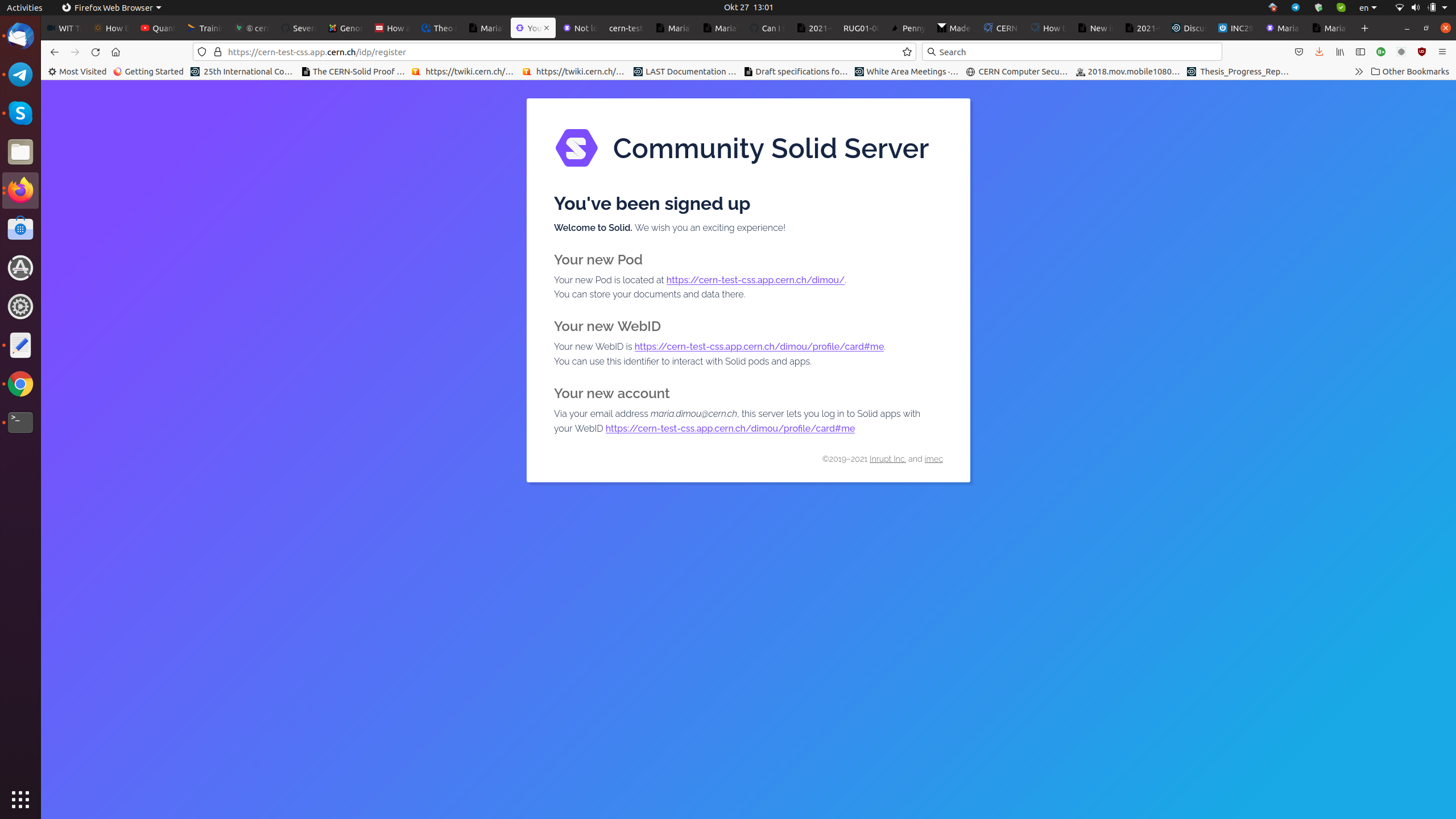Viewport: 1456px width, 819px height.
Task: Open library bookmarks and history icon
Action: coord(1339,52)
